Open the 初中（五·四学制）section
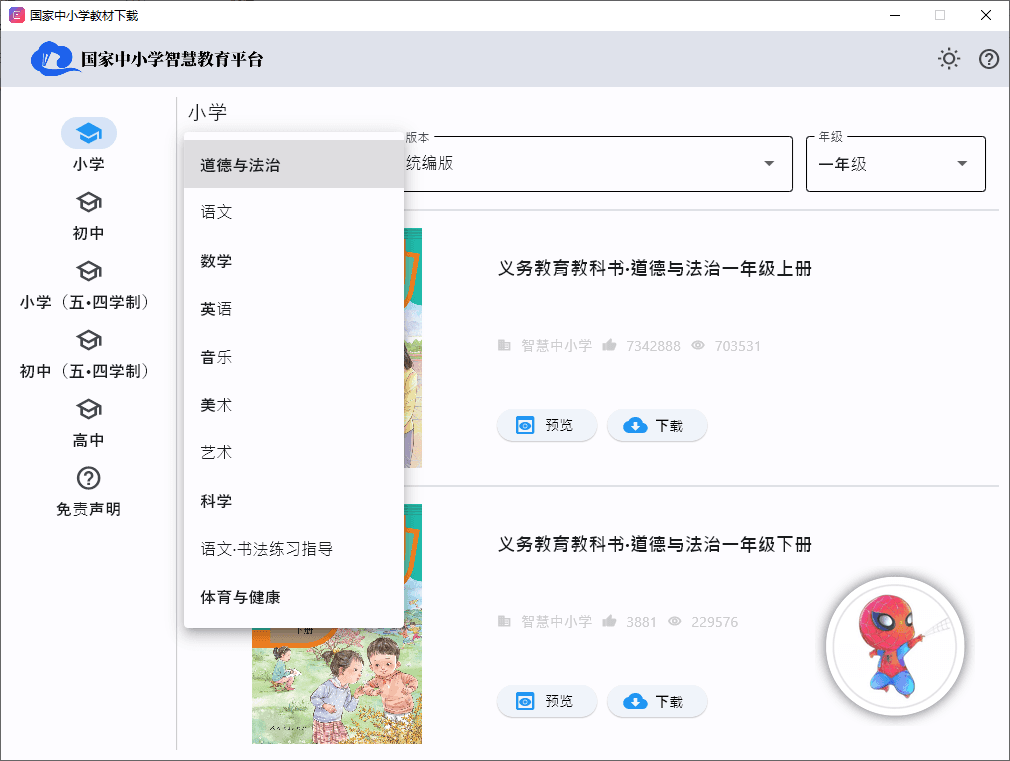Screen dimensions: 1010x761 point(89,352)
